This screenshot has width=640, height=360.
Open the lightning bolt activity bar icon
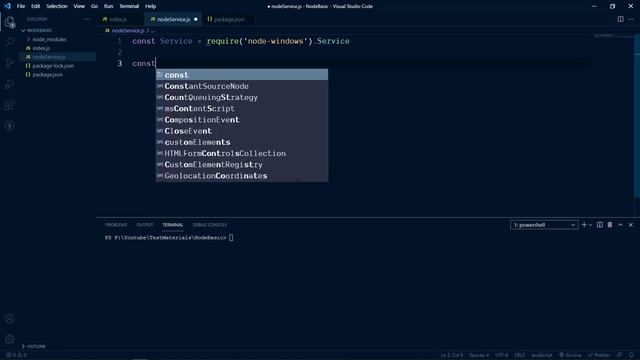tap(10, 126)
